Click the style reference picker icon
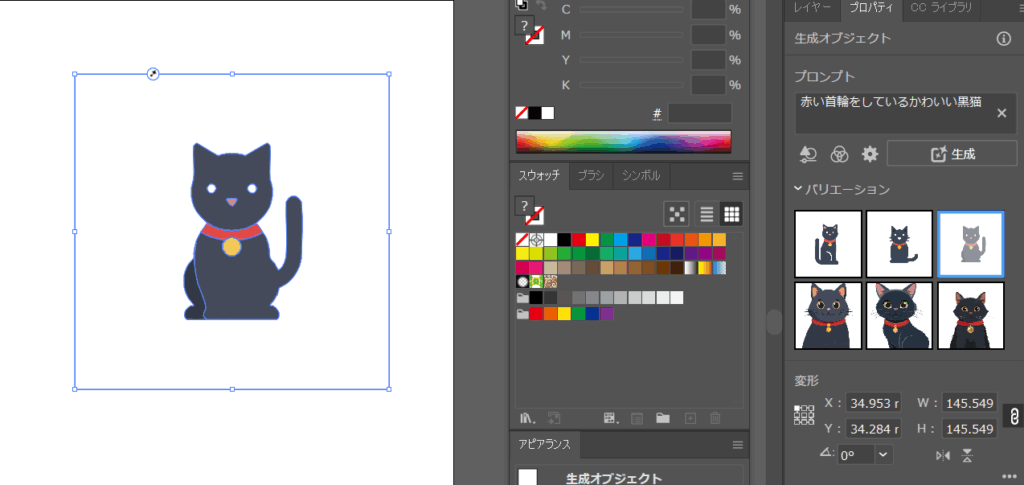 tap(809, 154)
